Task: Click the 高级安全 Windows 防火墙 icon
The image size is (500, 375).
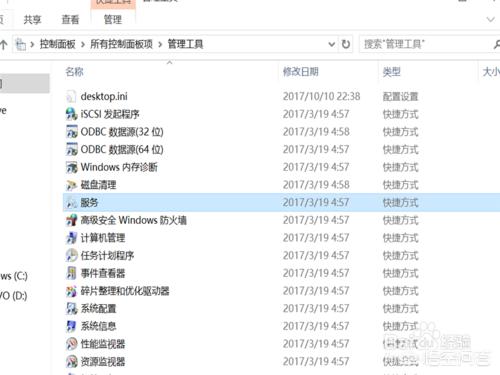Action: pos(71,220)
